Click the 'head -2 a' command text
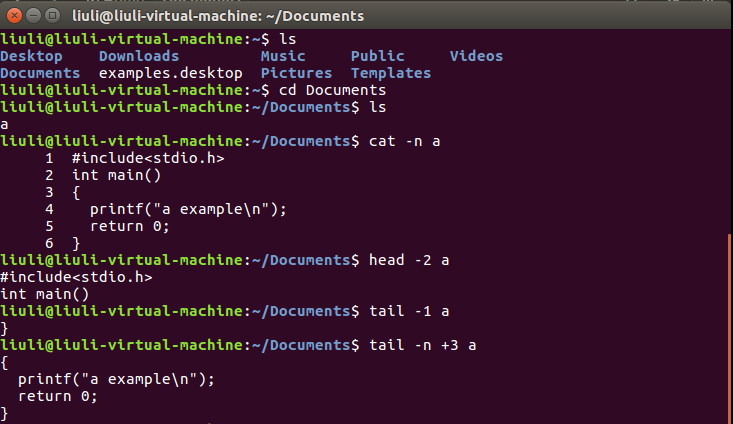Screen dimensions: 733x424 409,260
